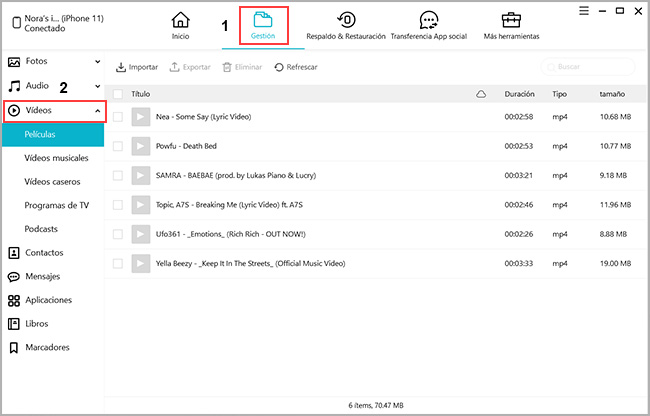Click the Buscar search field
650x416 pixels.
[x=588, y=67]
